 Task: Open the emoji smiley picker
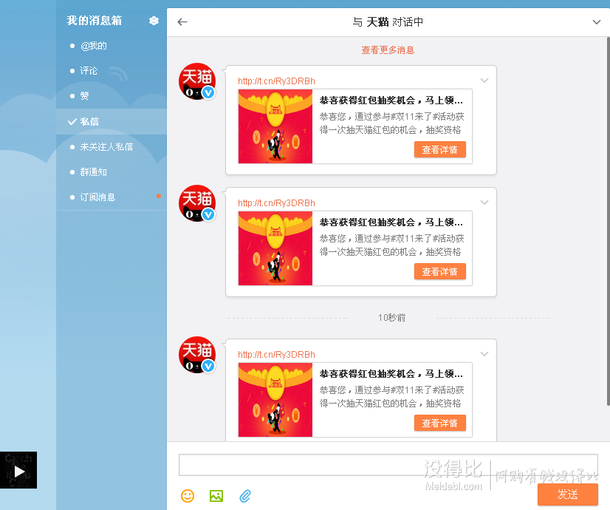pos(188,496)
